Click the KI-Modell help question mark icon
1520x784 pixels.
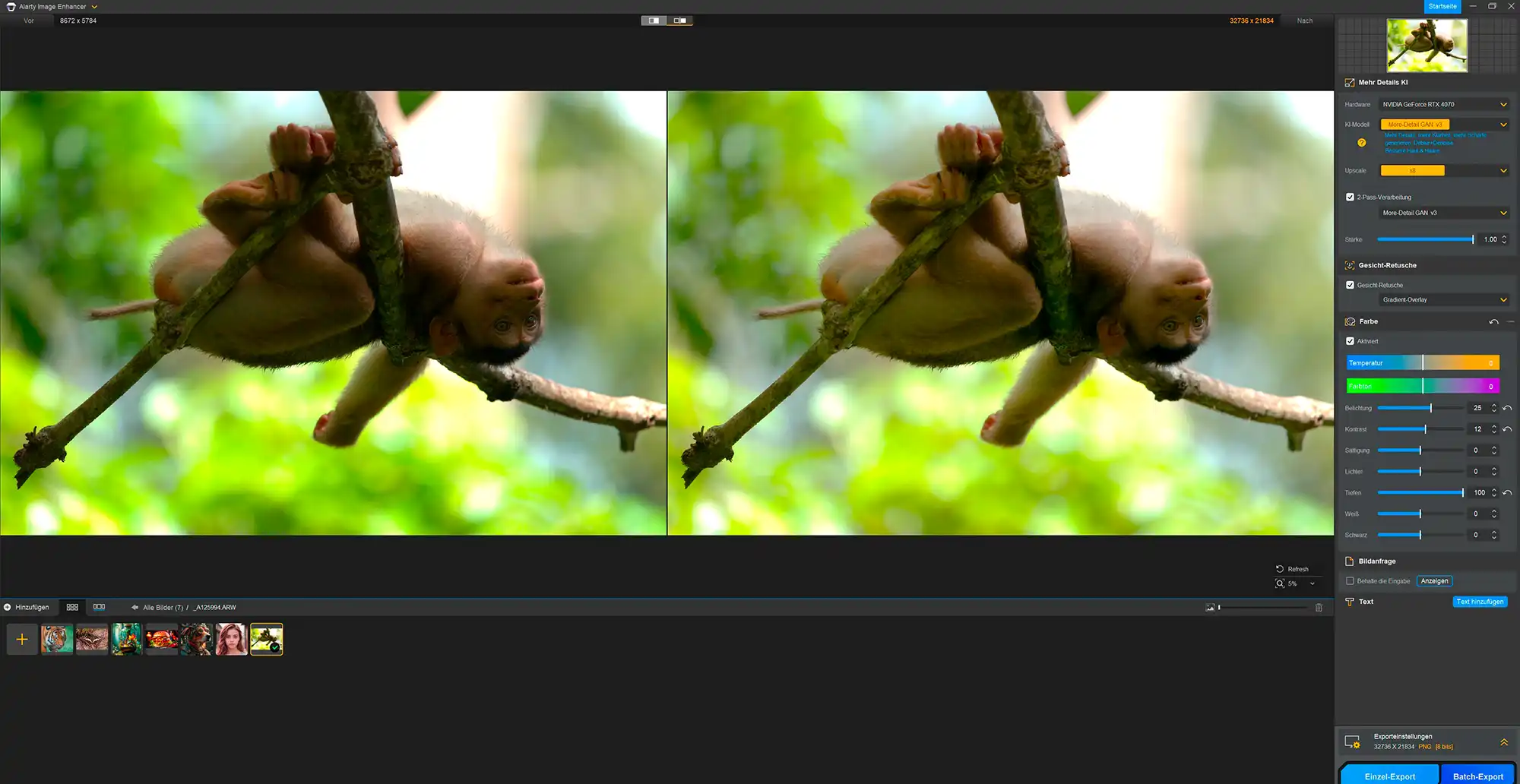(1361, 143)
